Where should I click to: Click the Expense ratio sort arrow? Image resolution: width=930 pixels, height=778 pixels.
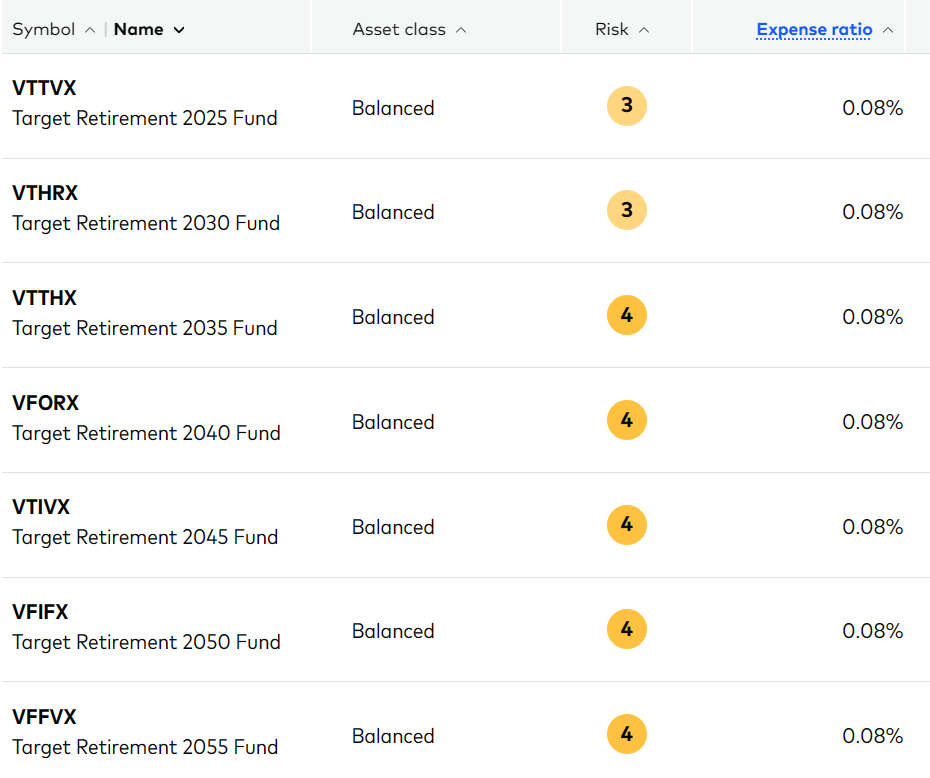[887, 30]
